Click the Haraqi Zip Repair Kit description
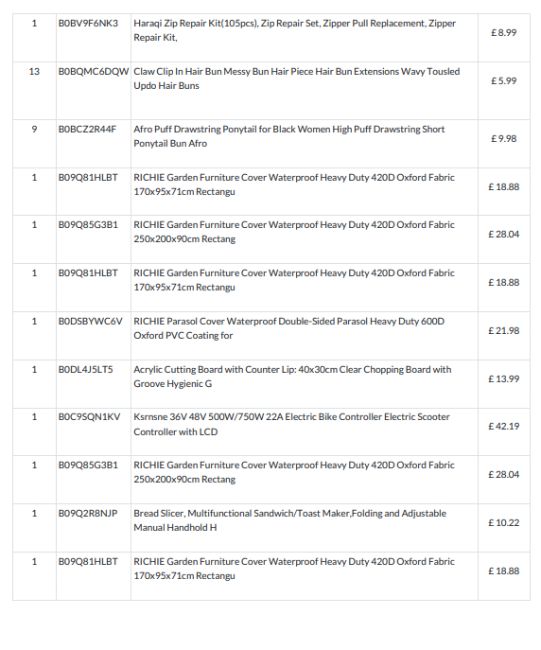The image size is (541, 650). [294, 30]
